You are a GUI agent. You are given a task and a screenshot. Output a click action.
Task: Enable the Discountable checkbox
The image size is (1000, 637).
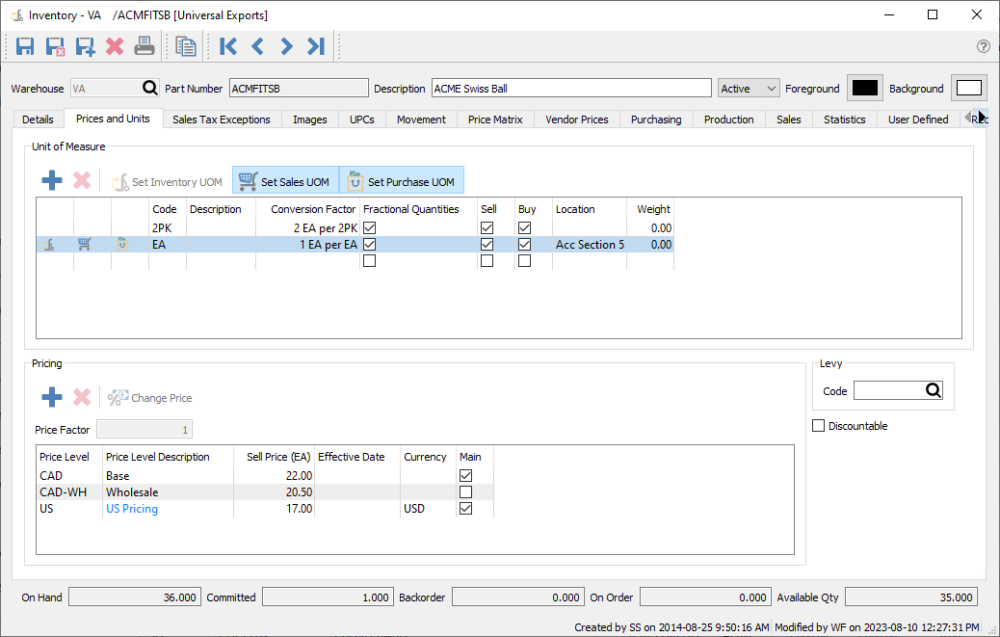[x=819, y=425]
